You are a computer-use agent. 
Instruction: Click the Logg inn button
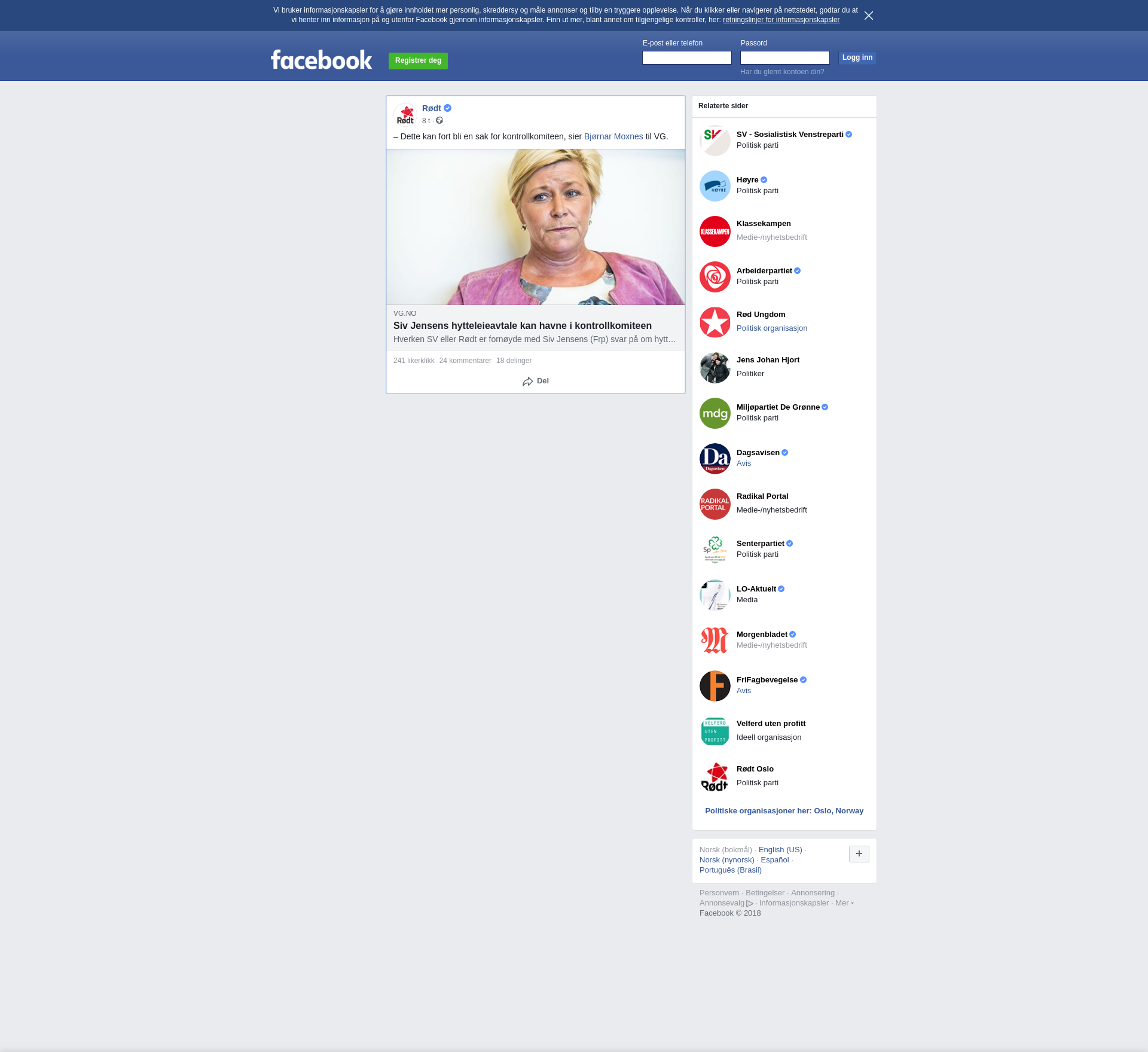(x=857, y=57)
